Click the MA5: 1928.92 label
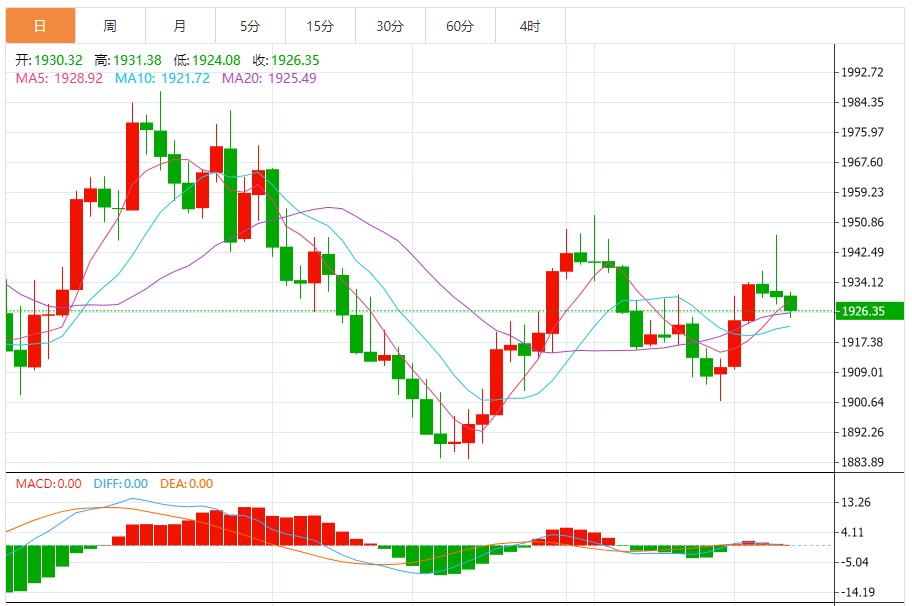 (x=59, y=78)
